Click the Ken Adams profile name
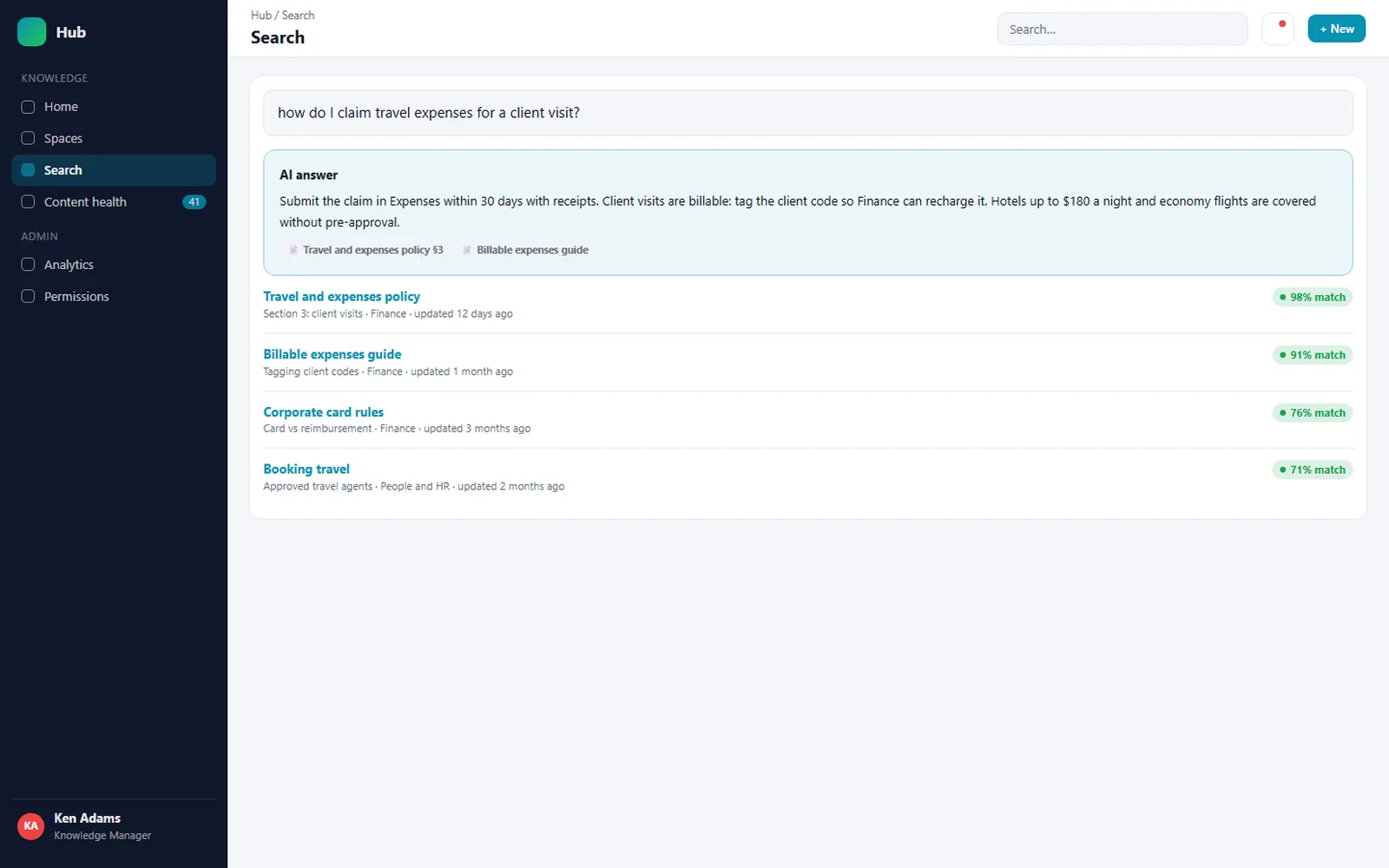 pos(87,818)
